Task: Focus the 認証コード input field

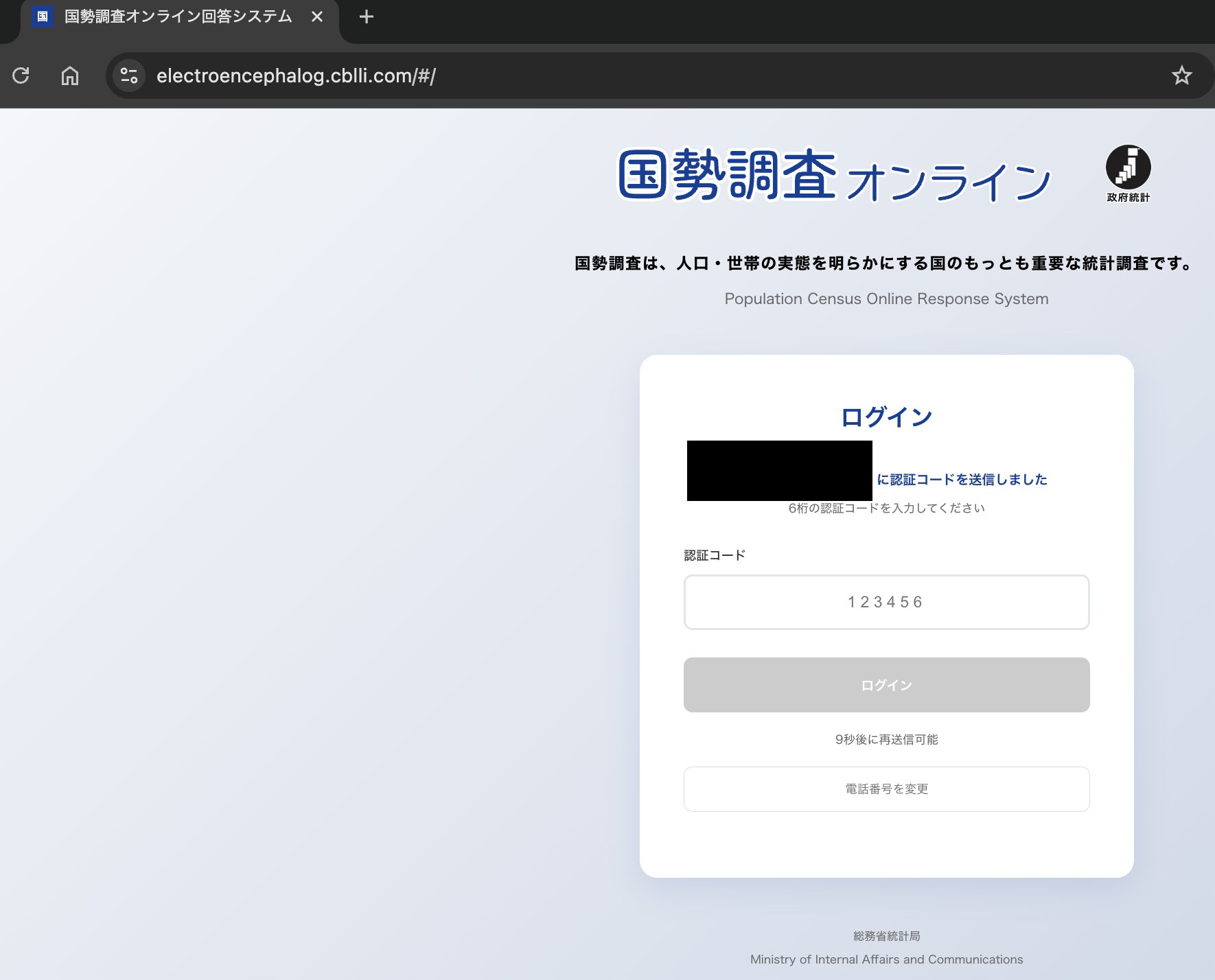Action: (x=886, y=602)
